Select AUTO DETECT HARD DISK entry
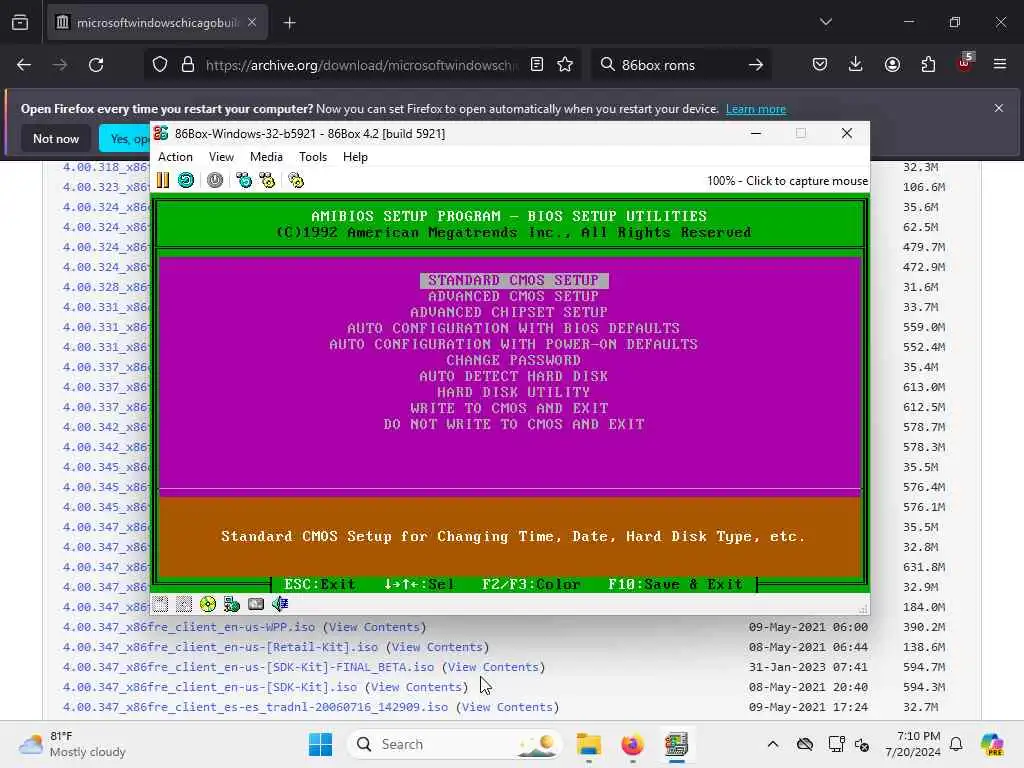 513,376
